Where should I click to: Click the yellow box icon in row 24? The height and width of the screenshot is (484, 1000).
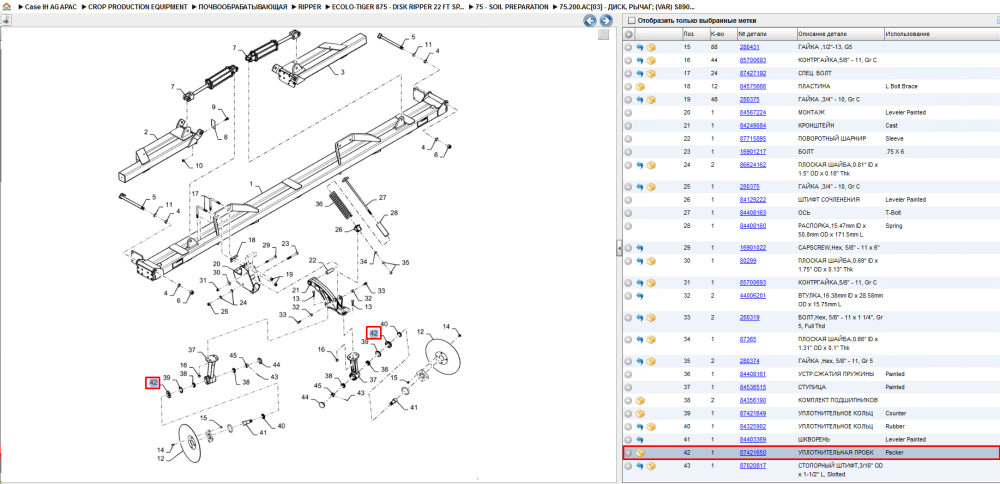pyautogui.click(x=651, y=165)
